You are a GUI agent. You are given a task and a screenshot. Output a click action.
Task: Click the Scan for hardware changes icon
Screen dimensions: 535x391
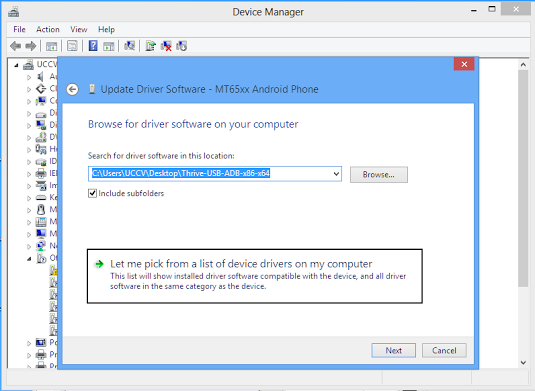(129, 46)
